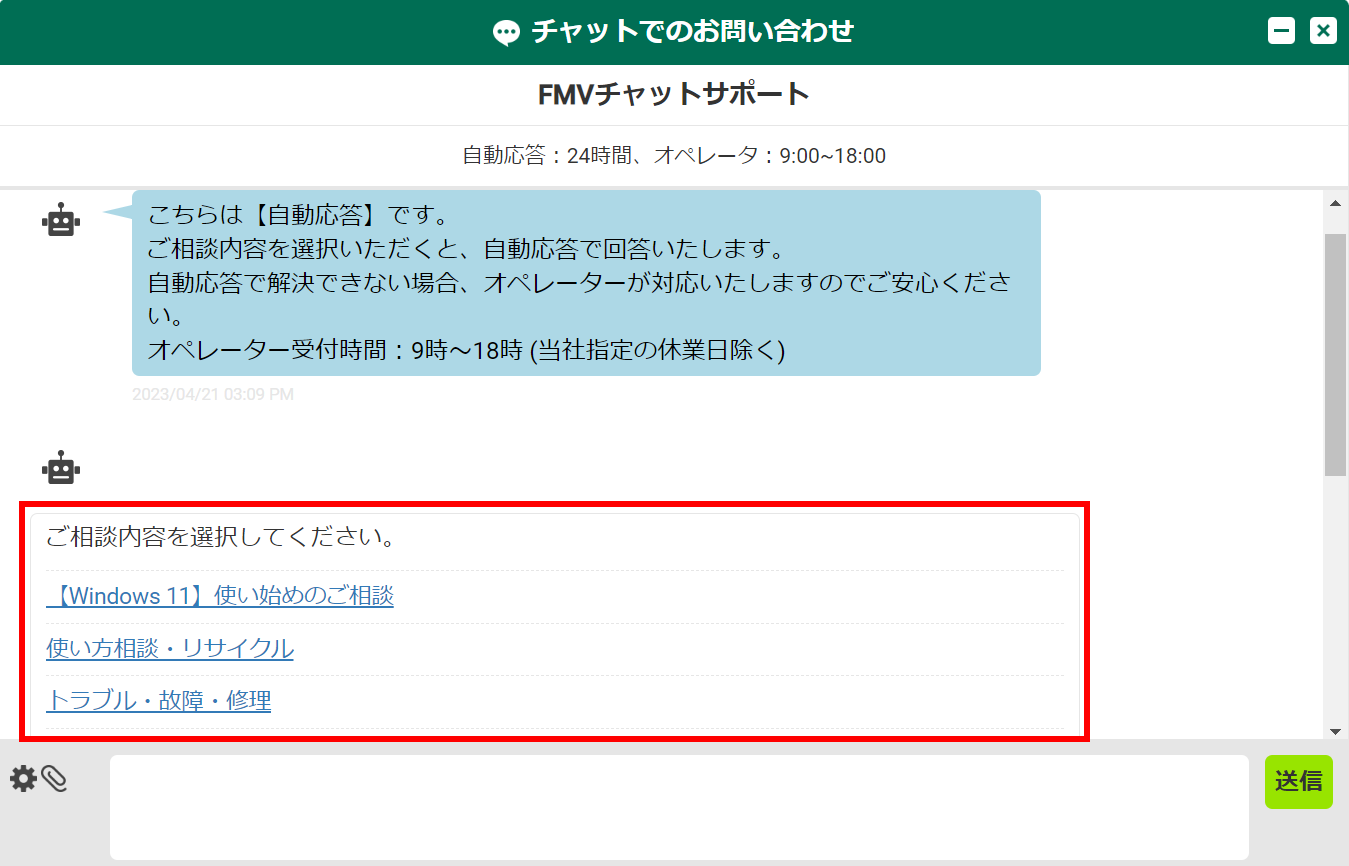Click the FMVチャットサポート heading
1349x866 pixels.
click(x=673, y=95)
